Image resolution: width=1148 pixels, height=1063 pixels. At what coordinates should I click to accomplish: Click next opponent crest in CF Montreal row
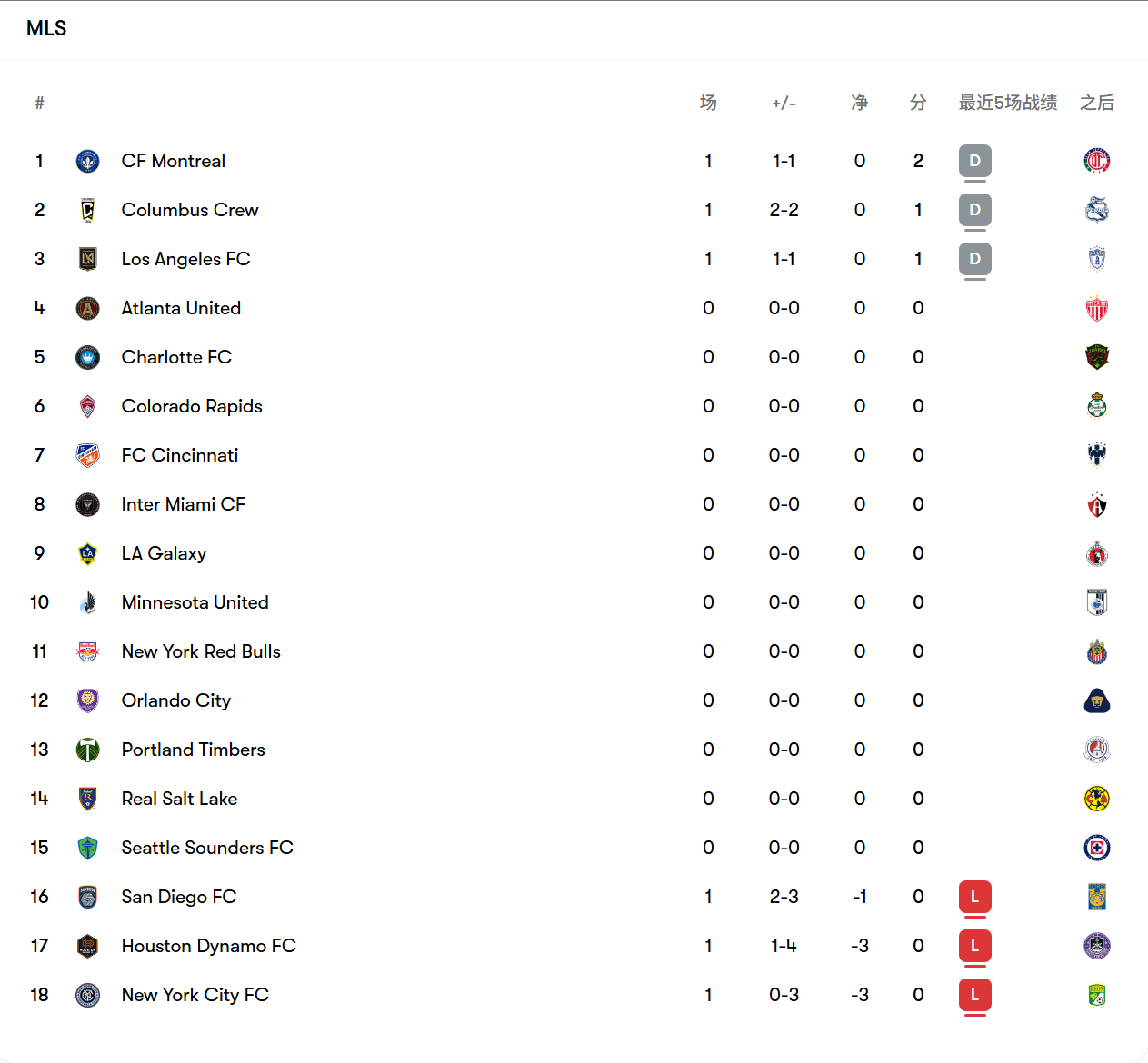pyautogui.click(x=1097, y=162)
